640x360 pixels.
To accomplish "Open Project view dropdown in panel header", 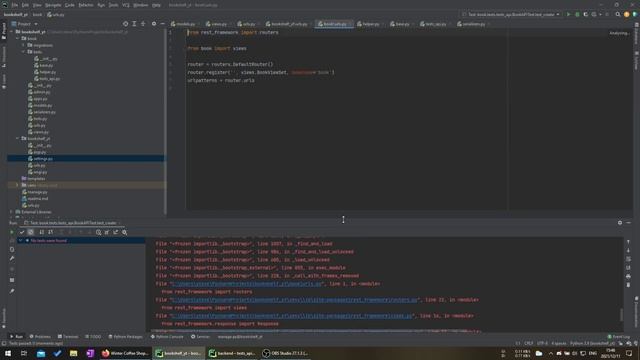I will 24,24.
